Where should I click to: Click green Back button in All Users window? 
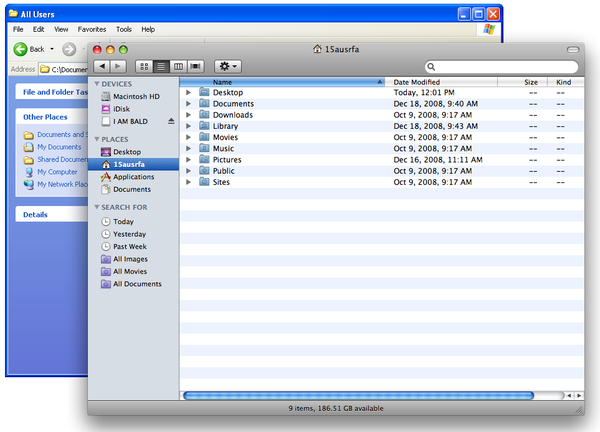coord(29,49)
